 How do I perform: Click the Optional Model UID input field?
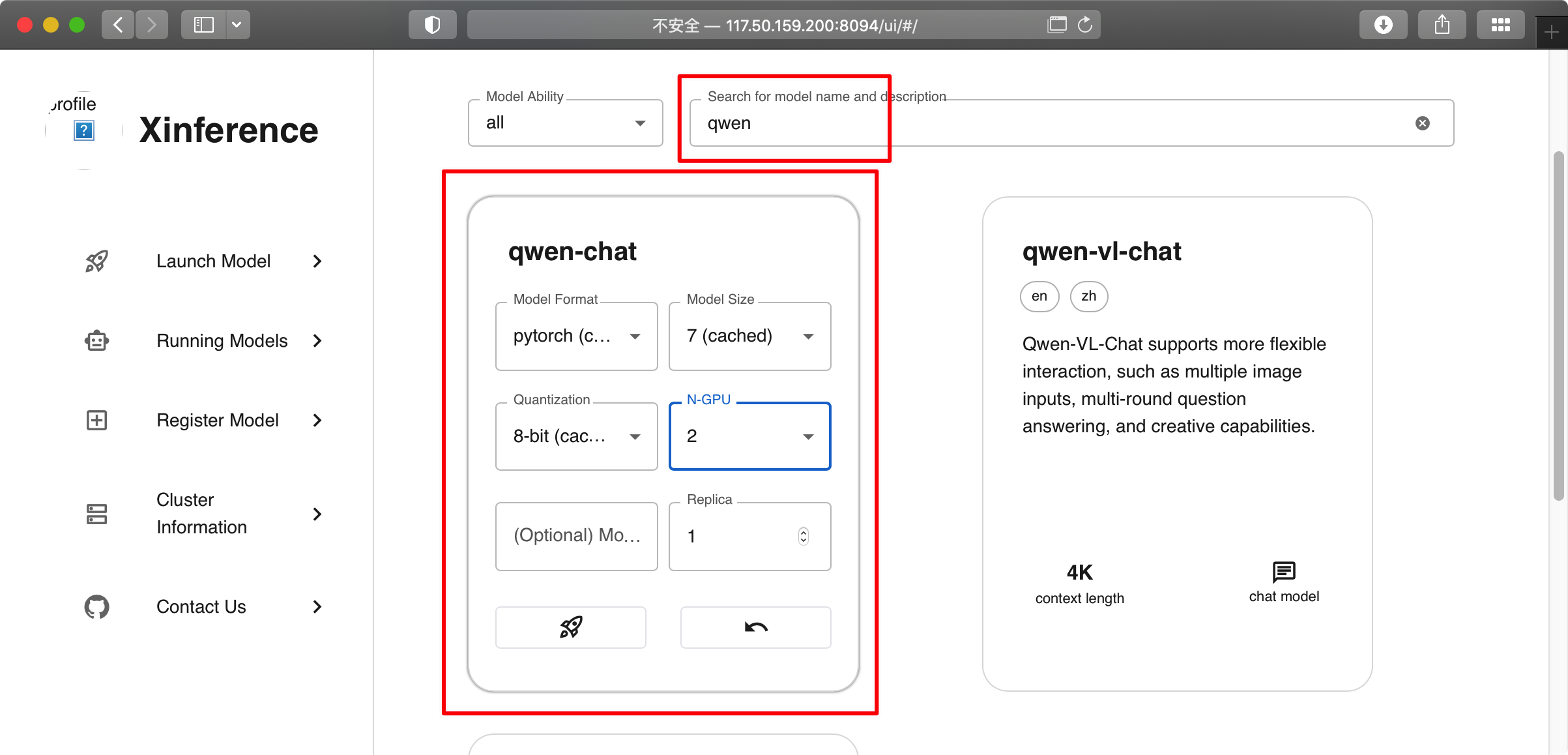[576, 535]
